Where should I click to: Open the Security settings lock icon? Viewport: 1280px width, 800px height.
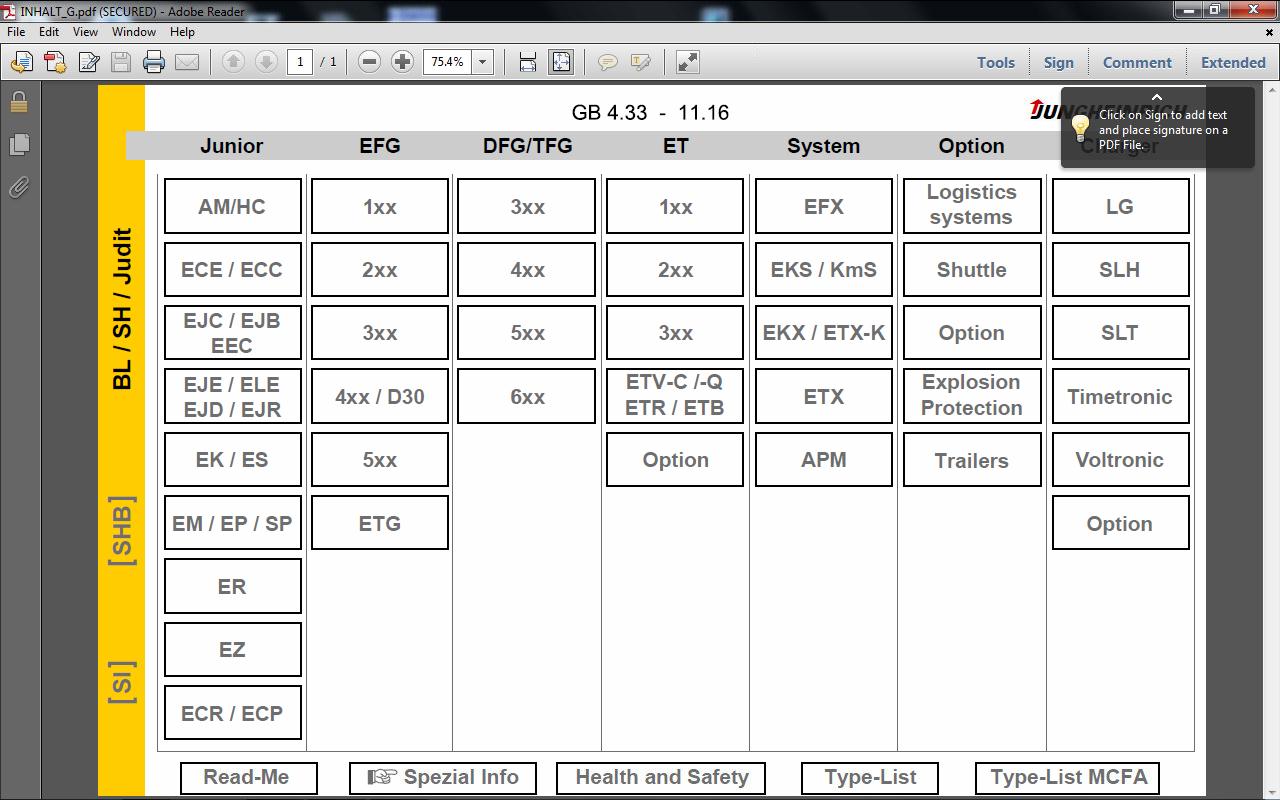click(x=19, y=103)
